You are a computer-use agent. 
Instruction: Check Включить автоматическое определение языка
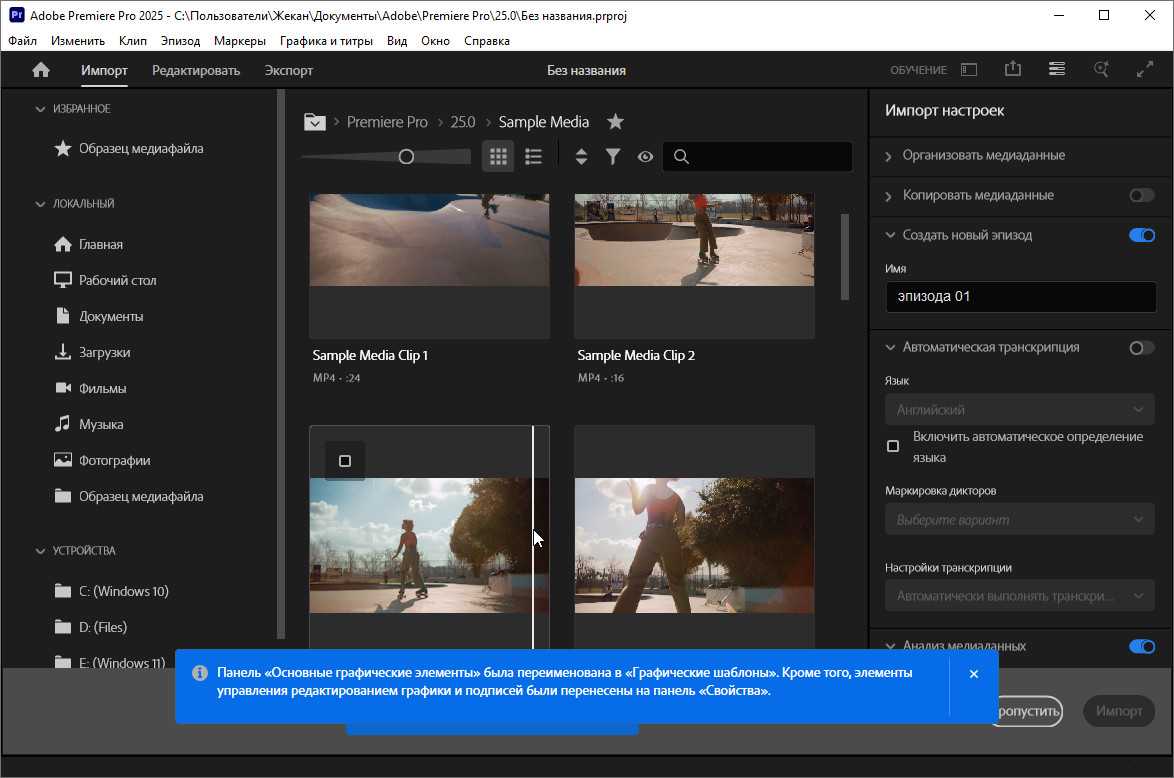pos(893,446)
